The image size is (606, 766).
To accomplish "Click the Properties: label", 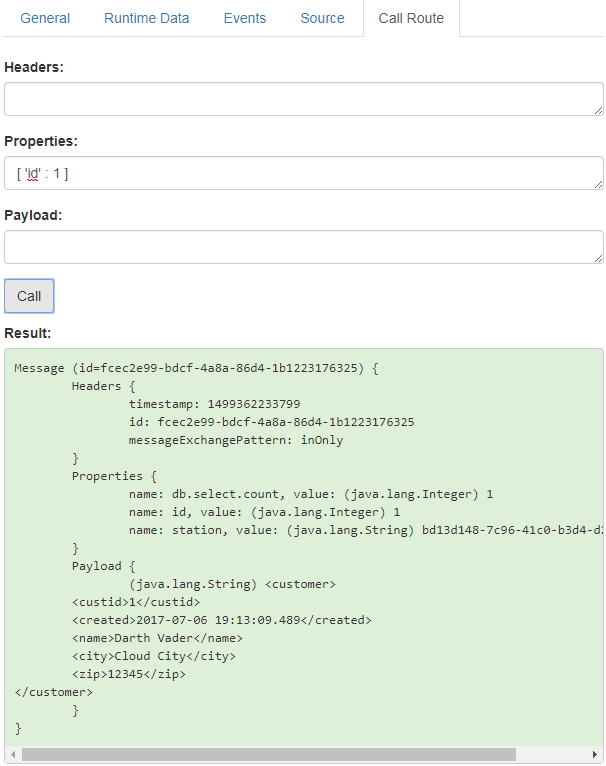I will tap(41, 141).
